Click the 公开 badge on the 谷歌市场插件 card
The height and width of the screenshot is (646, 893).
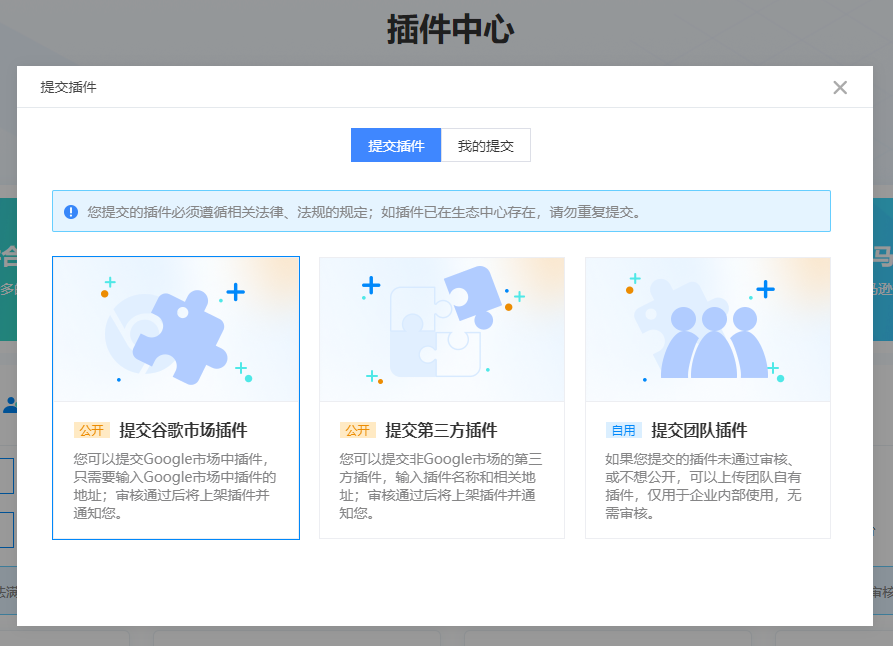pyautogui.click(x=92, y=431)
